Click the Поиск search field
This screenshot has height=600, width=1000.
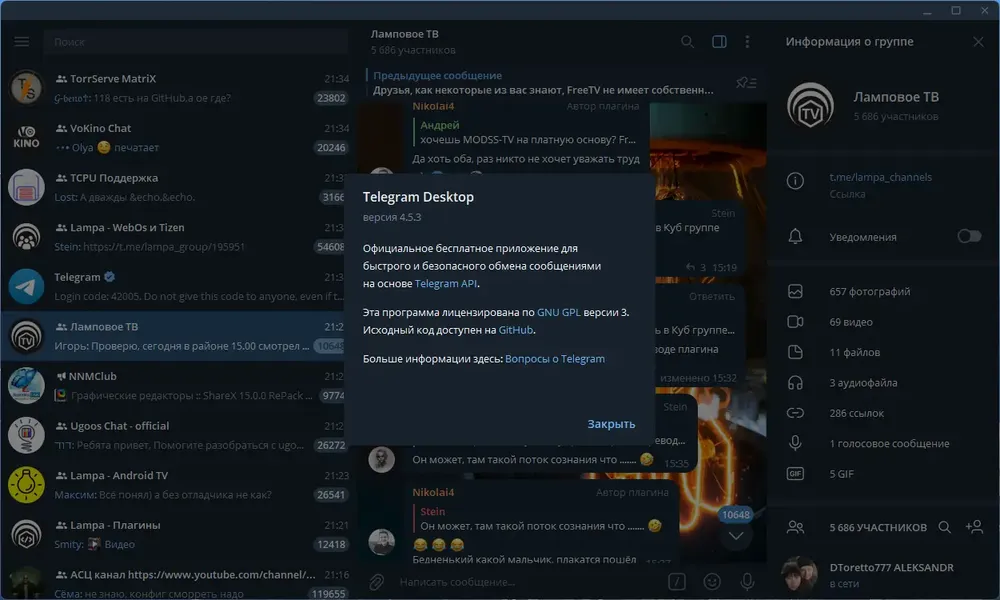(x=195, y=41)
